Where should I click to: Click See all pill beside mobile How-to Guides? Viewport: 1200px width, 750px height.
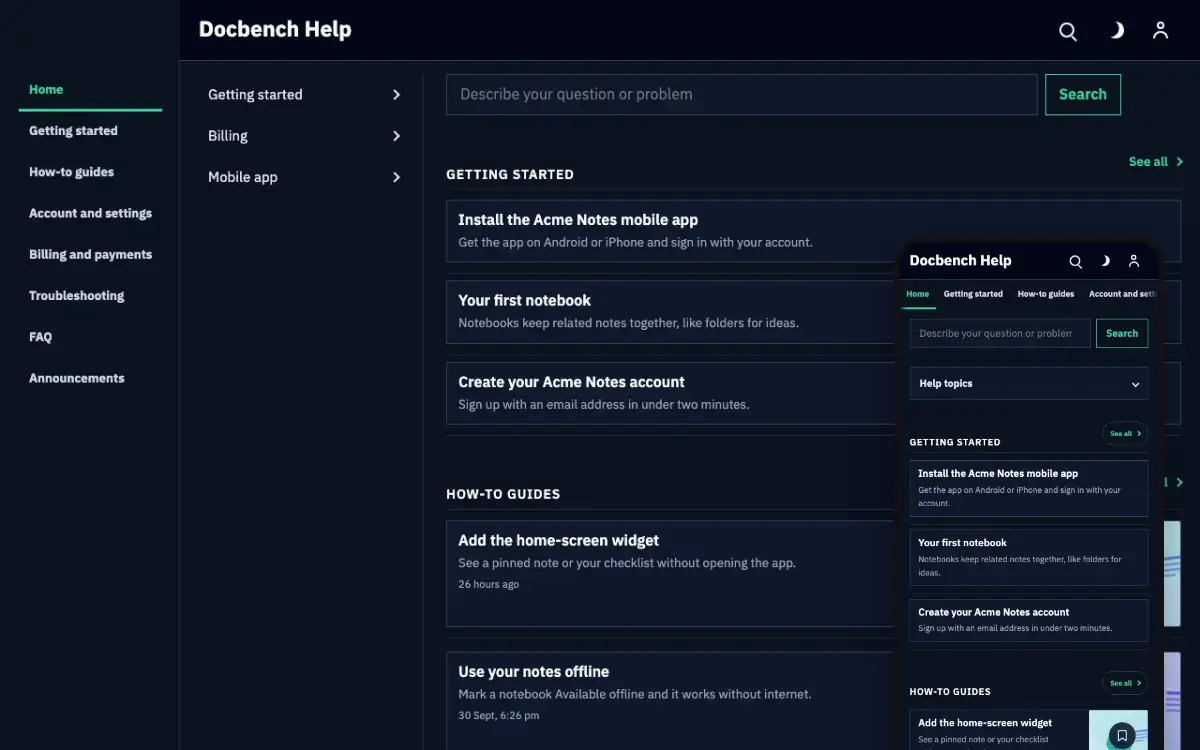coord(1125,684)
